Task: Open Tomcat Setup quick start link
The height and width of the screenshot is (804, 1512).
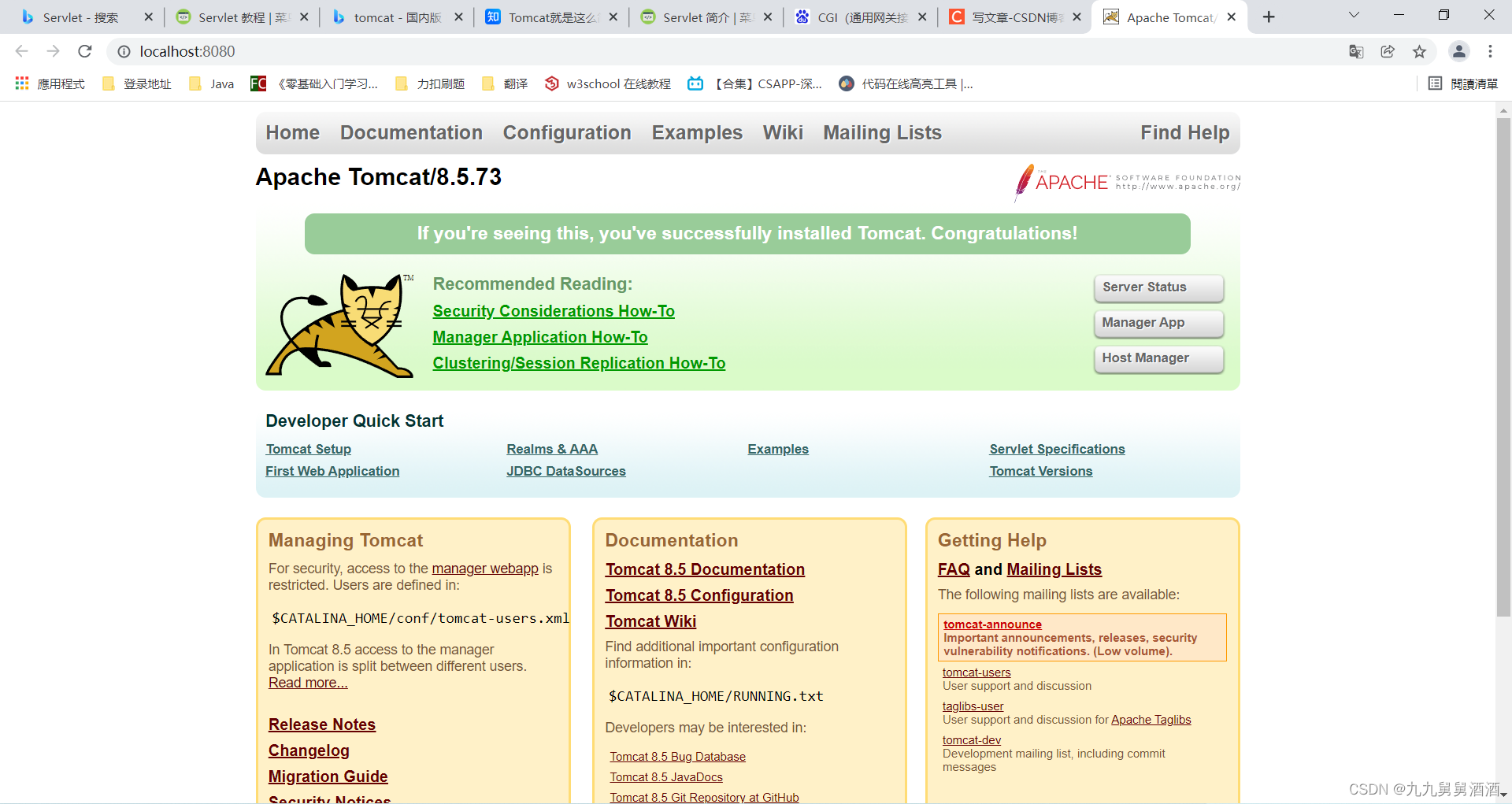Action: [x=309, y=449]
